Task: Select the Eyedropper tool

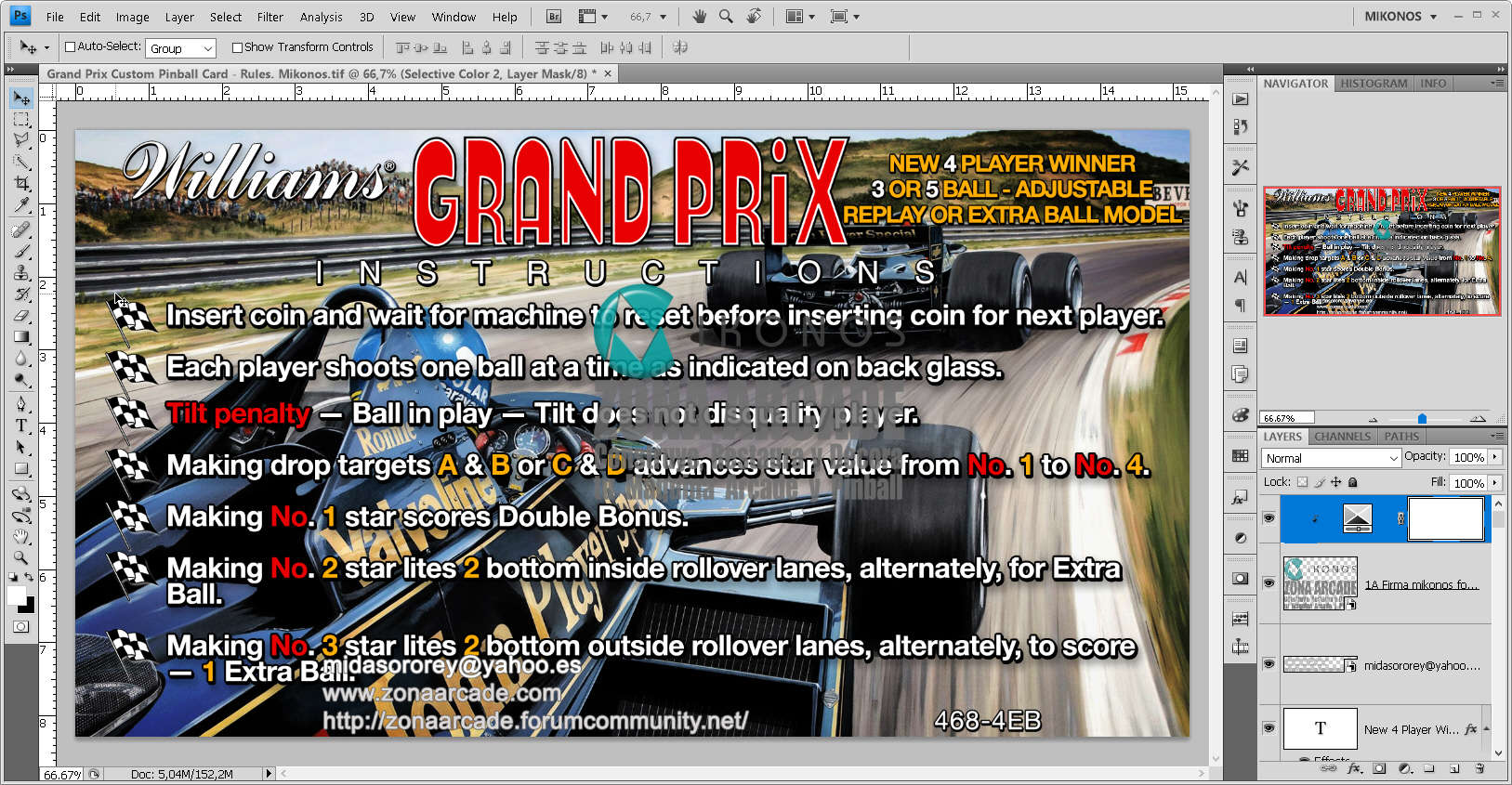Action: click(20, 204)
